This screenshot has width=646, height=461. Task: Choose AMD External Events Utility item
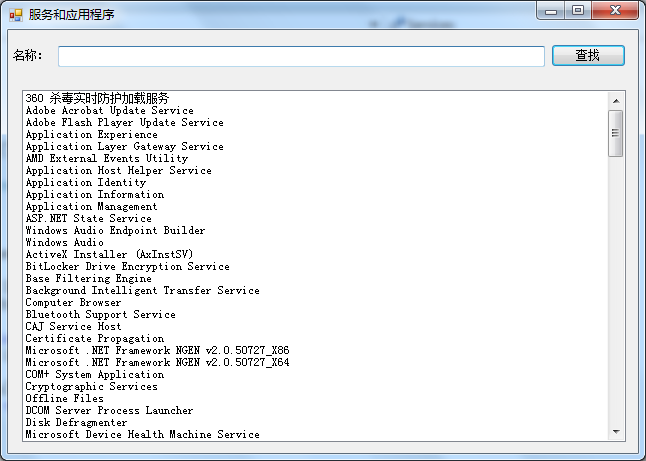(106, 159)
